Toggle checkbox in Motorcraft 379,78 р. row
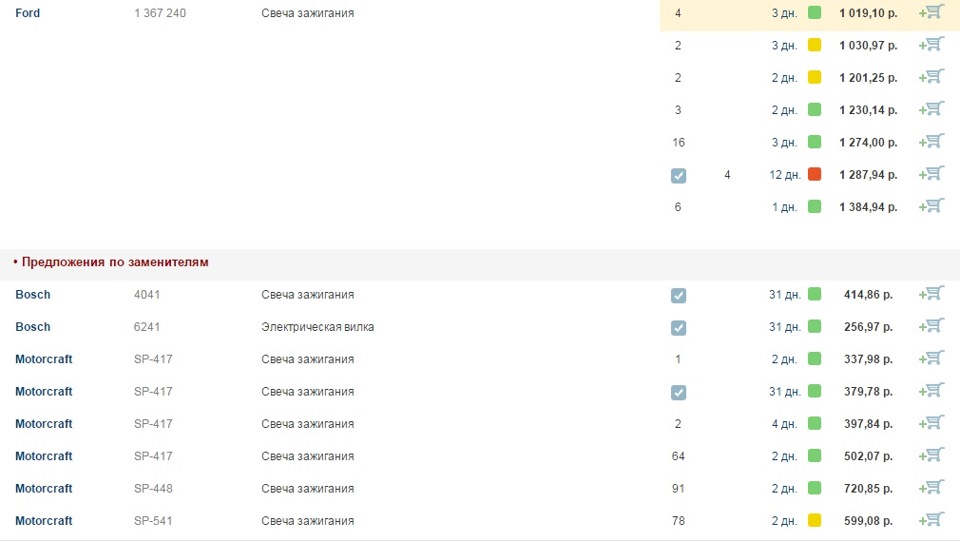The image size is (960, 542). (678, 392)
